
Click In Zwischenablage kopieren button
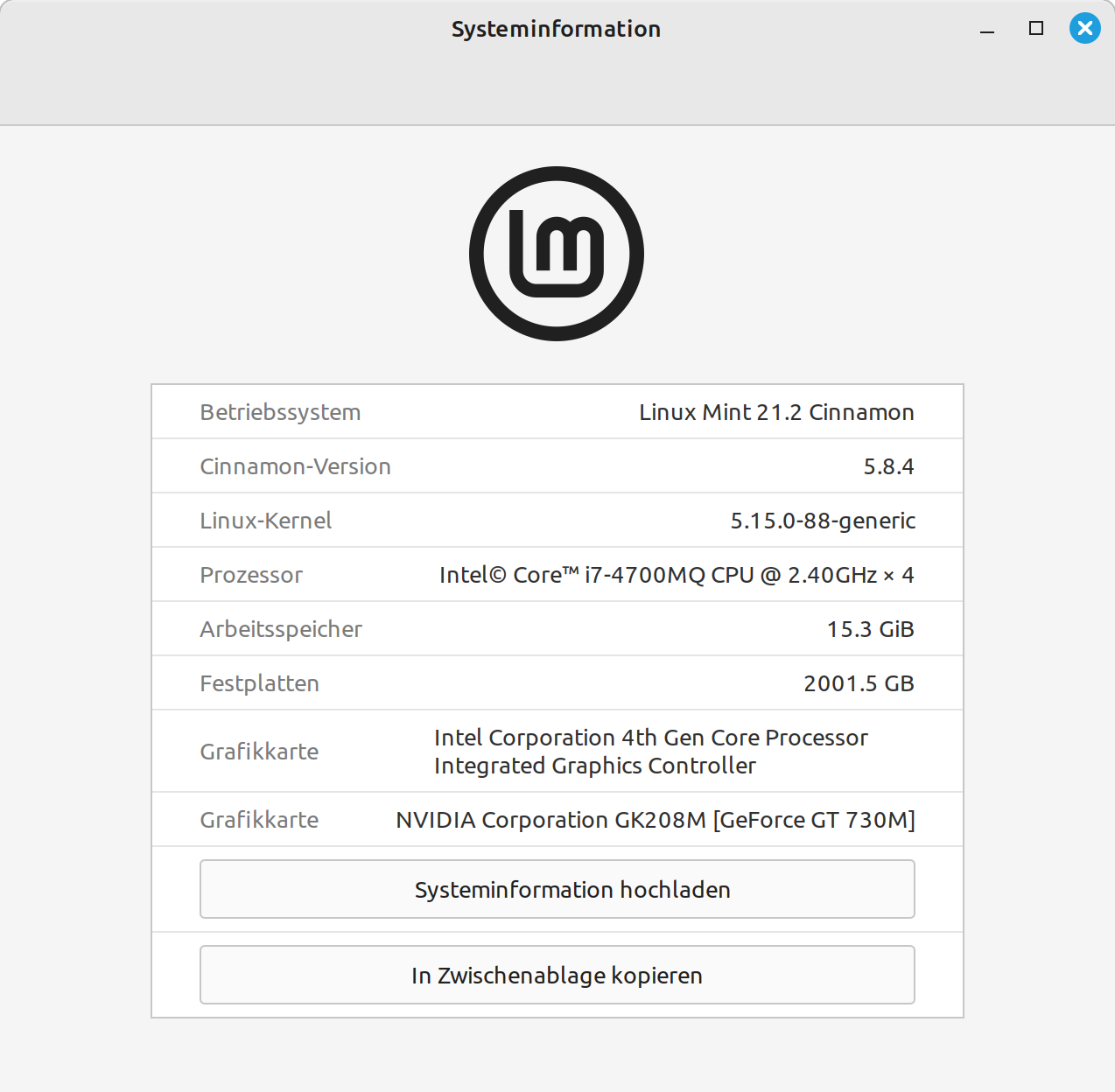point(557,975)
